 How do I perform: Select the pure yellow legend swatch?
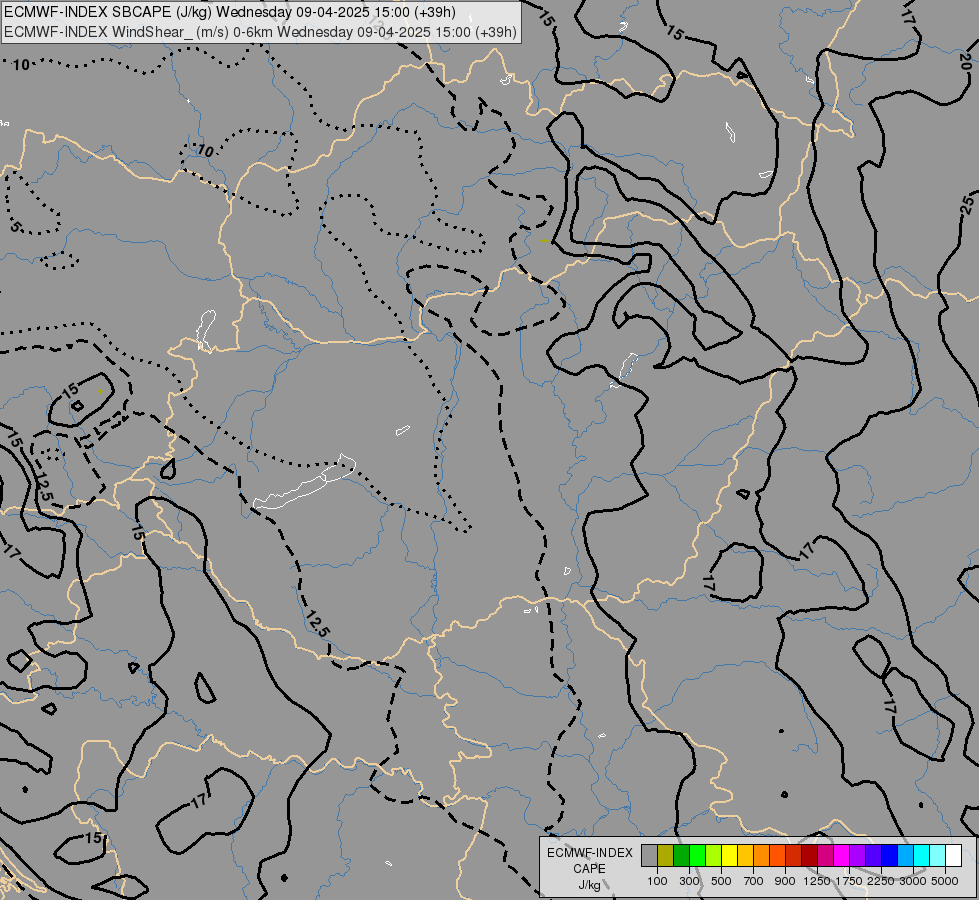729,855
